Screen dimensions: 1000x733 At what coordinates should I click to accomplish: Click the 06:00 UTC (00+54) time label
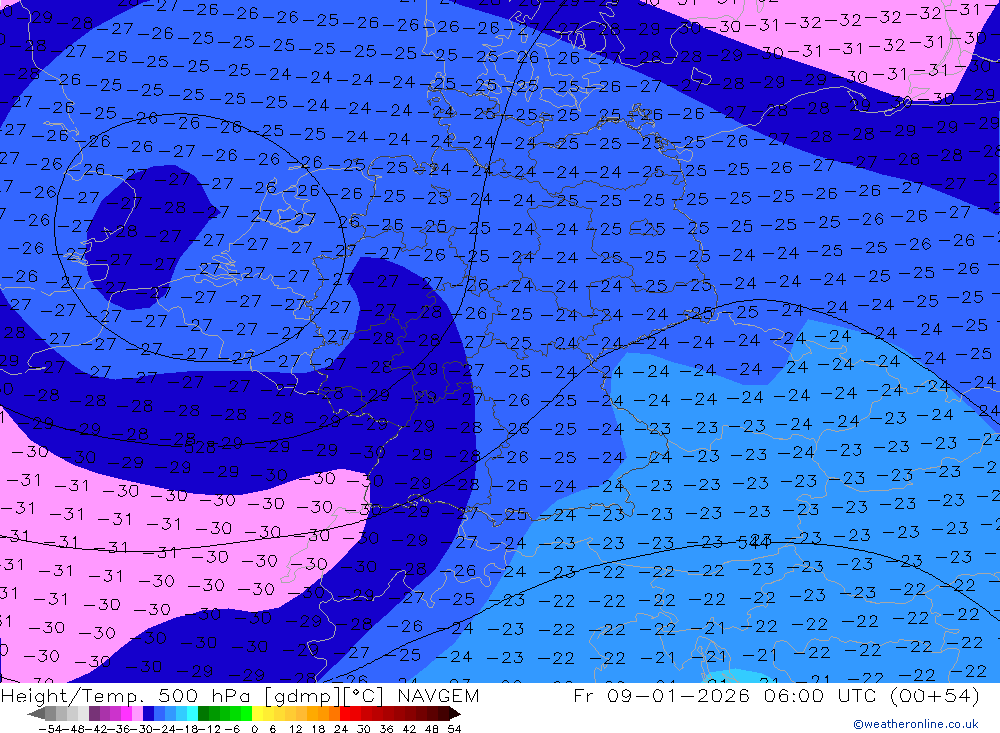(x=871, y=695)
